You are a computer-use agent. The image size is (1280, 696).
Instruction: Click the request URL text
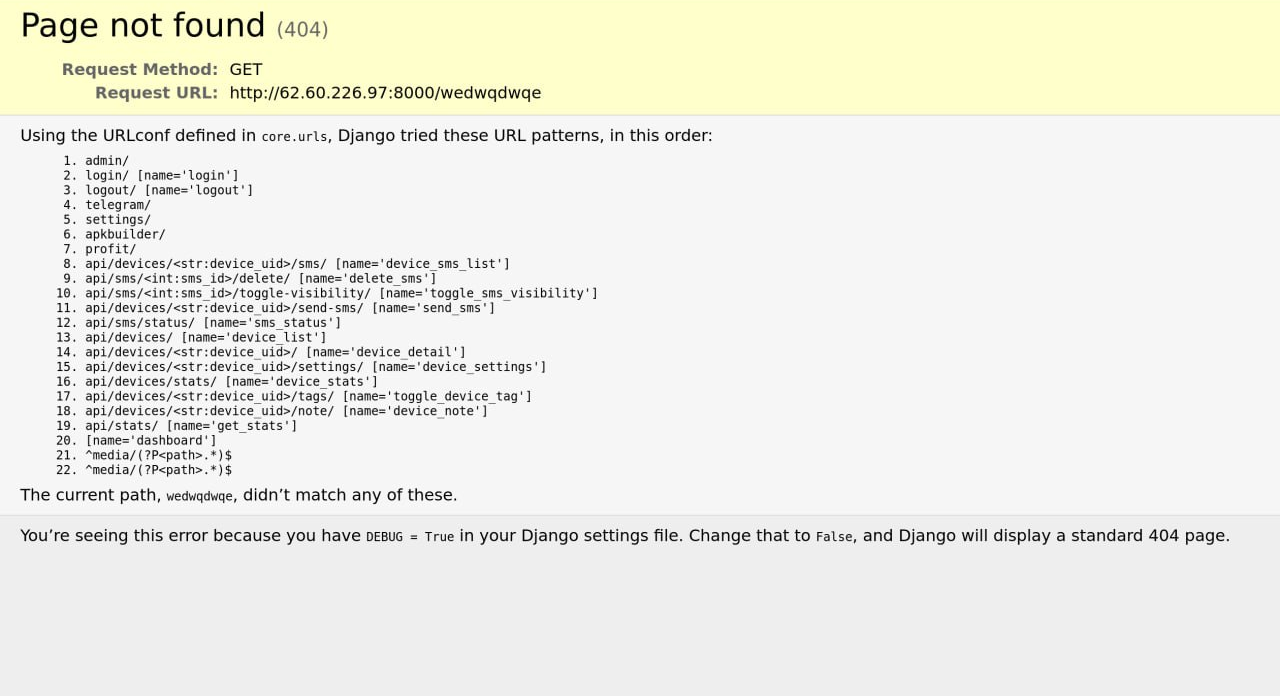tap(385, 93)
